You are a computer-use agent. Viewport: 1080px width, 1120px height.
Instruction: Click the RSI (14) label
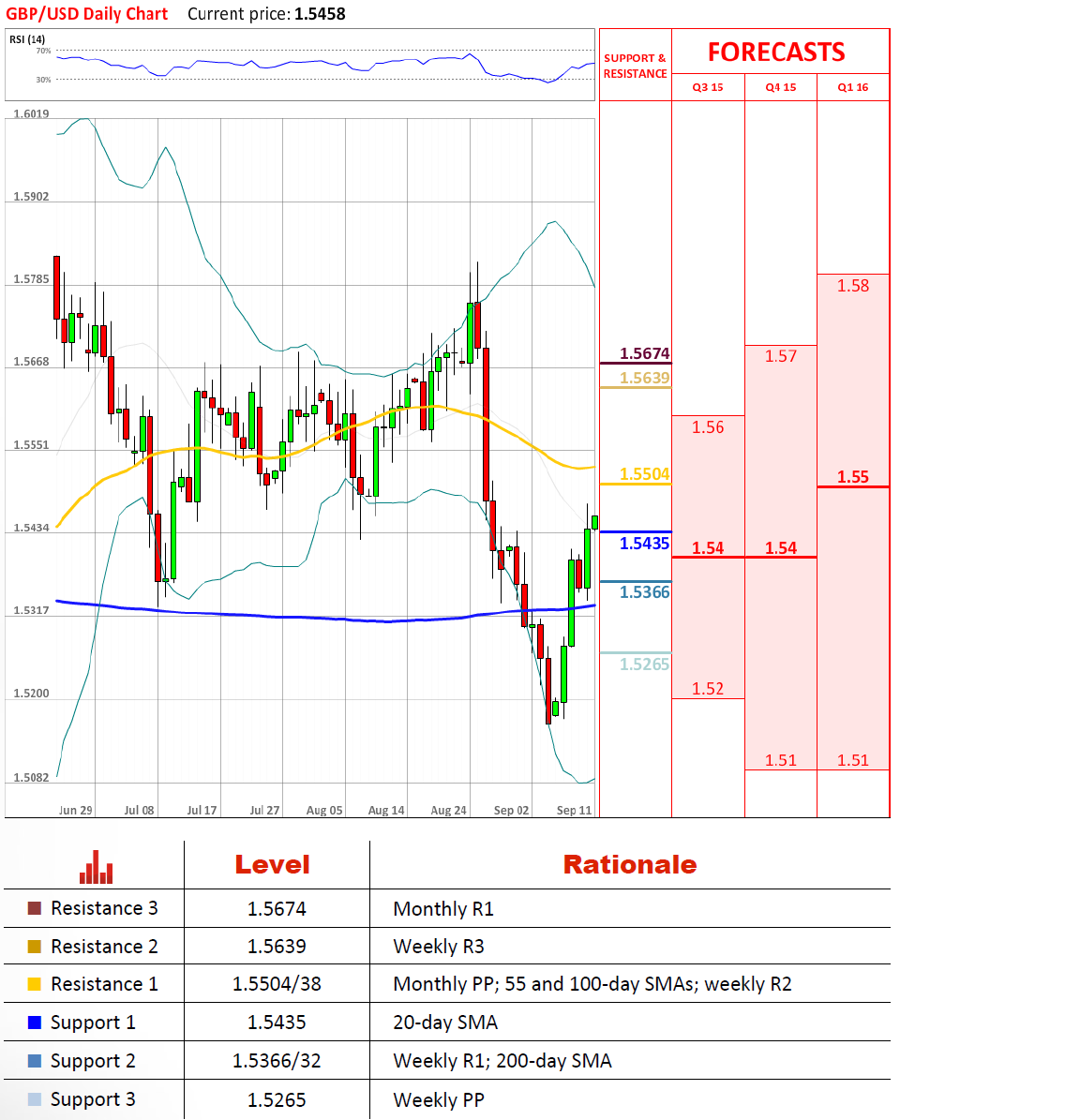(x=27, y=39)
